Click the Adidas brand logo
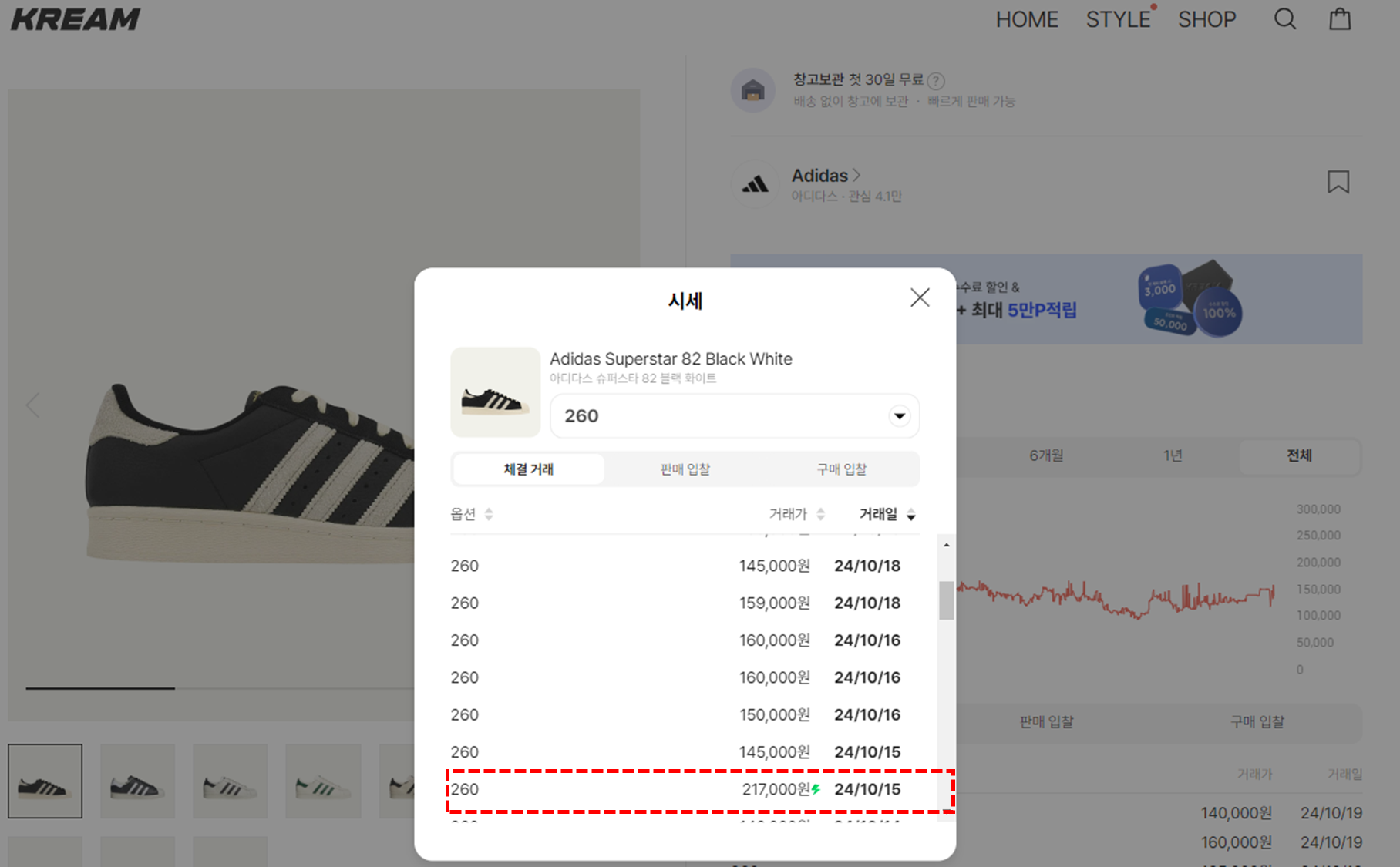This screenshot has height=867, width=1400. tap(755, 184)
